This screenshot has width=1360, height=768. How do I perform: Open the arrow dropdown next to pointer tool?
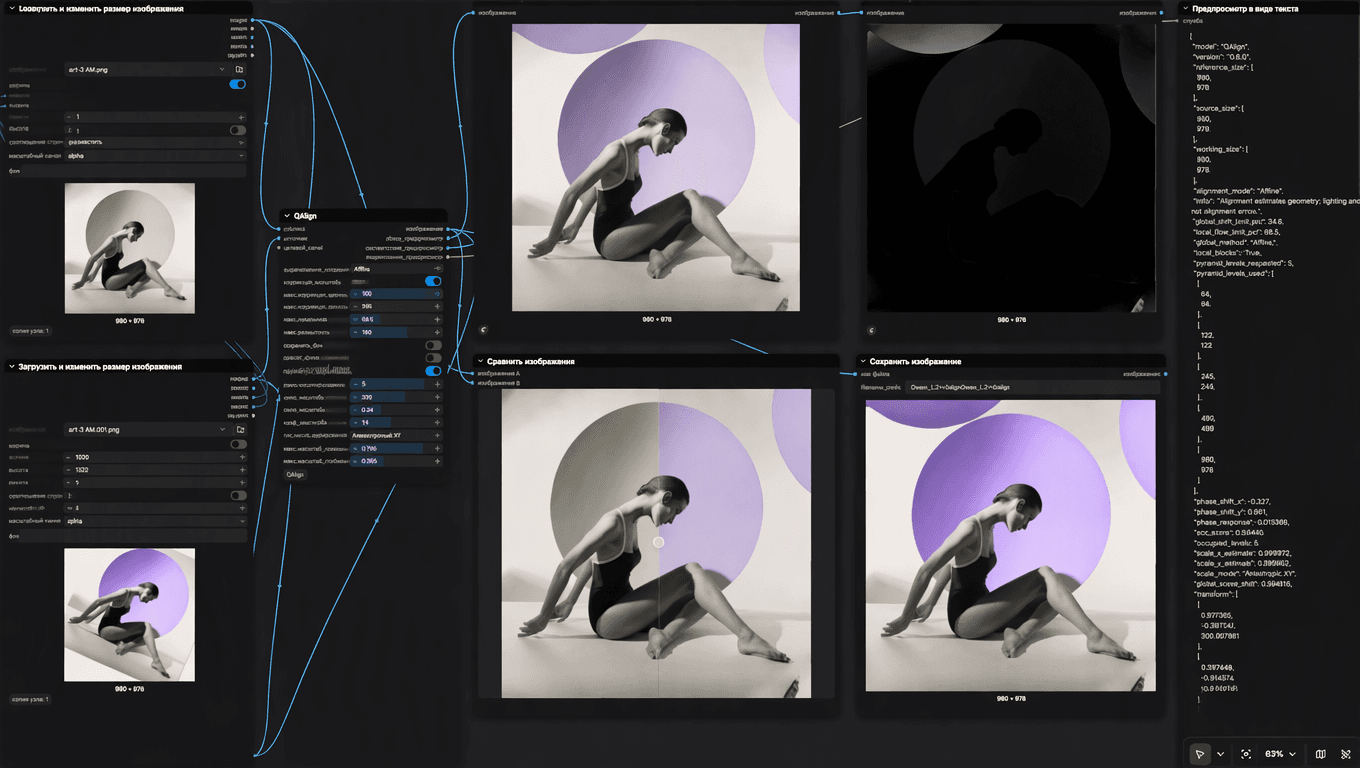[1221, 754]
